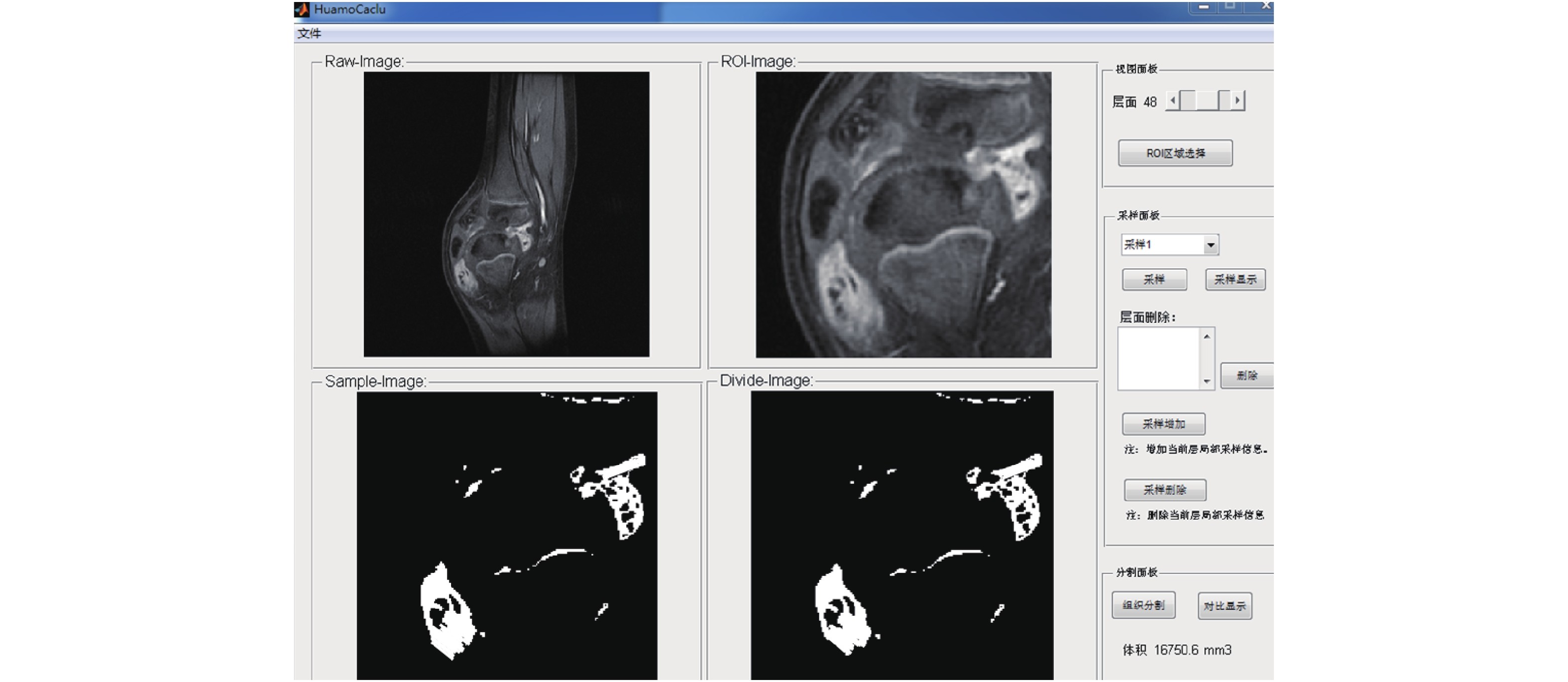The height and width of the screenshot is (682, 1568).
Task: Click the 采样 button
Action: pyautogui.click(x=1154, y=279)
